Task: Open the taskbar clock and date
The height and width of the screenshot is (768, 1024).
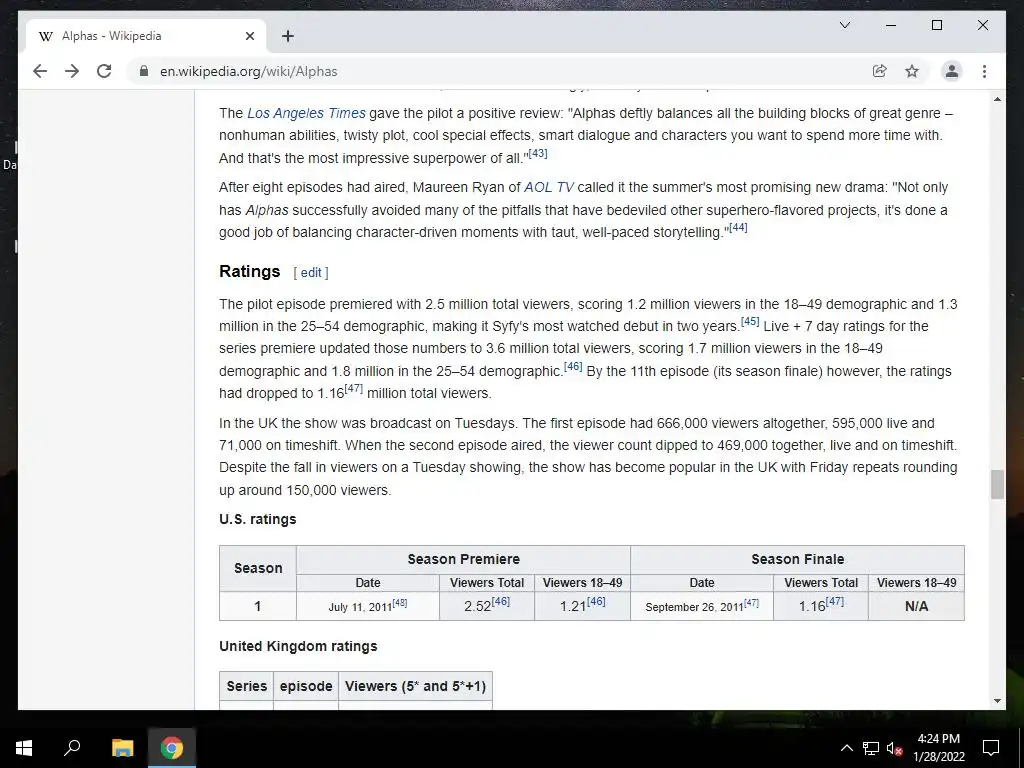Action: (938, 748)
